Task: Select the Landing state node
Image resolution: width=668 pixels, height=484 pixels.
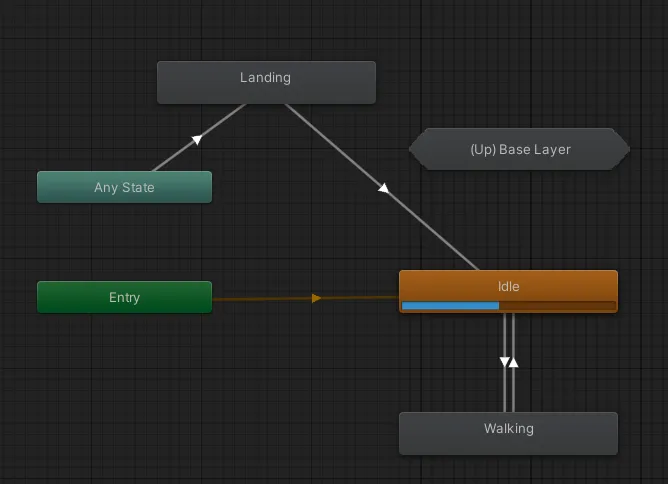Action: click(x=266, y=82)
